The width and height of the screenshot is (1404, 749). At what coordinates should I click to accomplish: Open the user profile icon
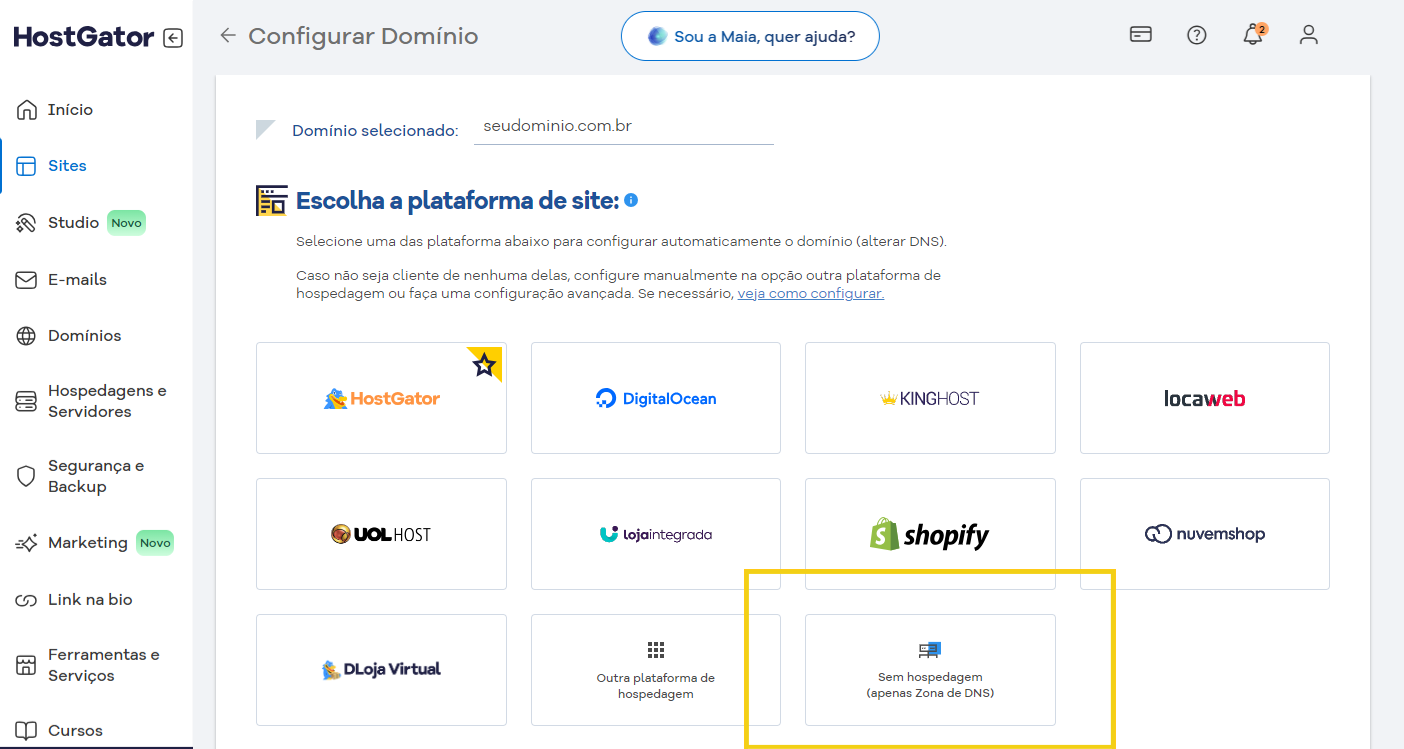coord(1309,35)
